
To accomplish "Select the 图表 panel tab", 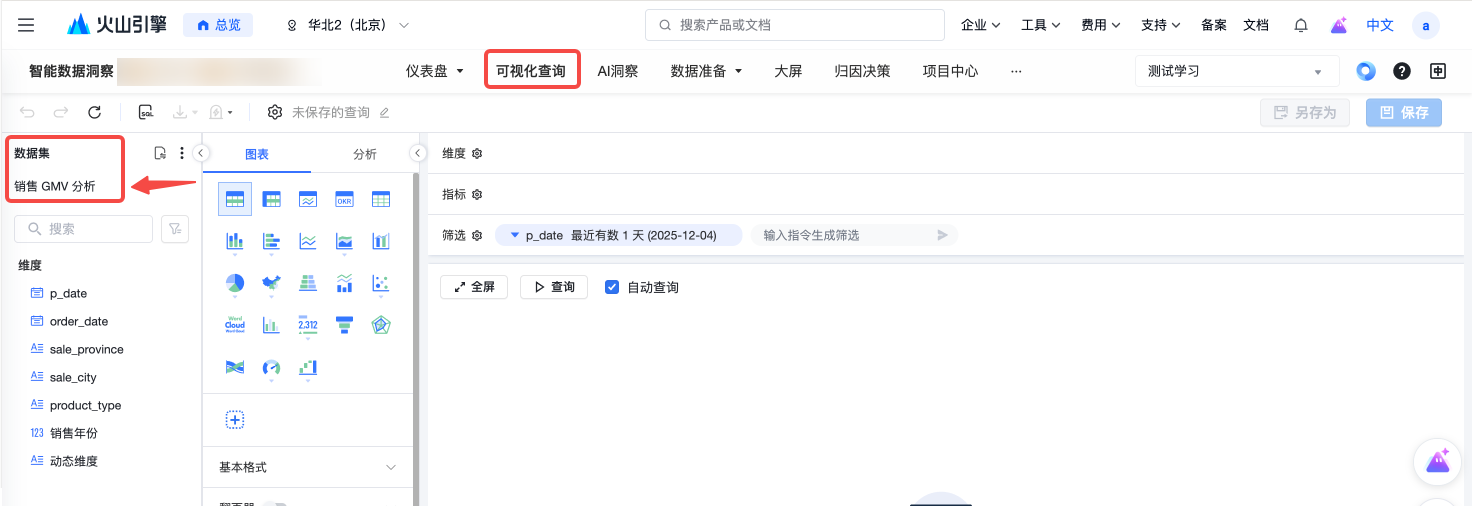I will pyautogui.click(x=257, y=154).
